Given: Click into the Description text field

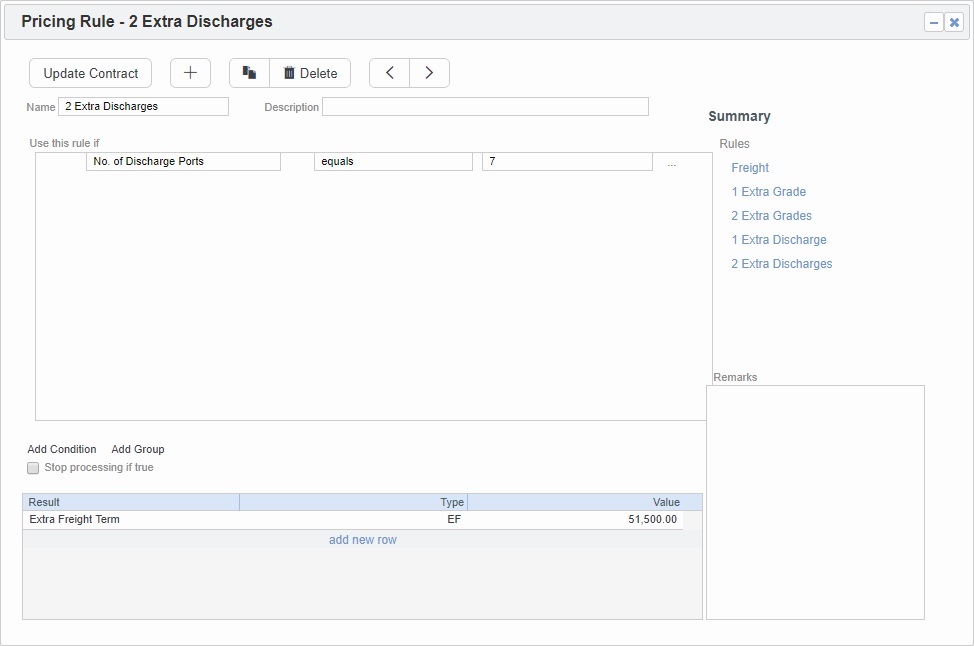Looking at the screenshot, I should pyautogui.click(x=485, y=107).
